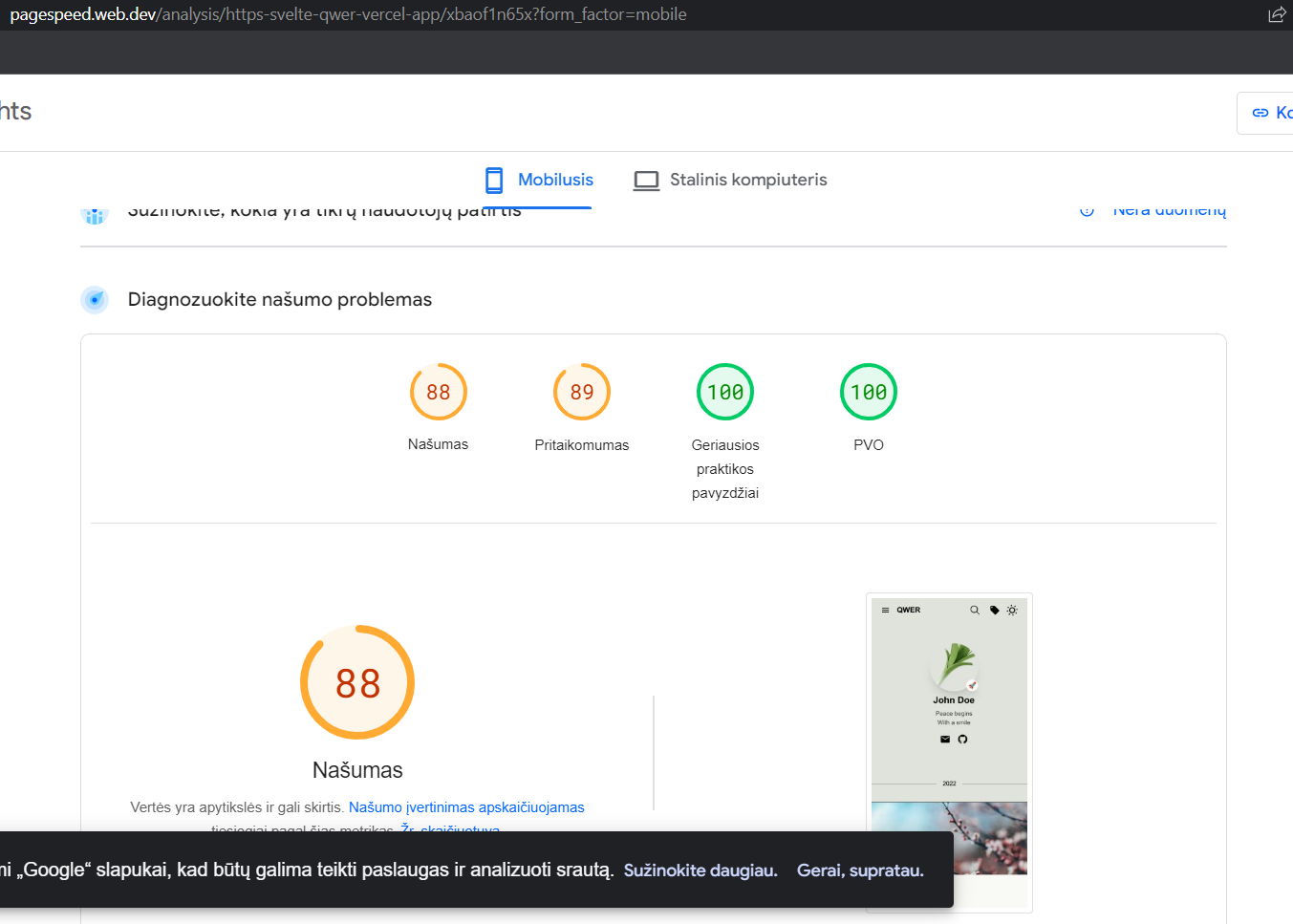
Task: Click the share icon in the browser toolbar
Action: [1277, 14]
